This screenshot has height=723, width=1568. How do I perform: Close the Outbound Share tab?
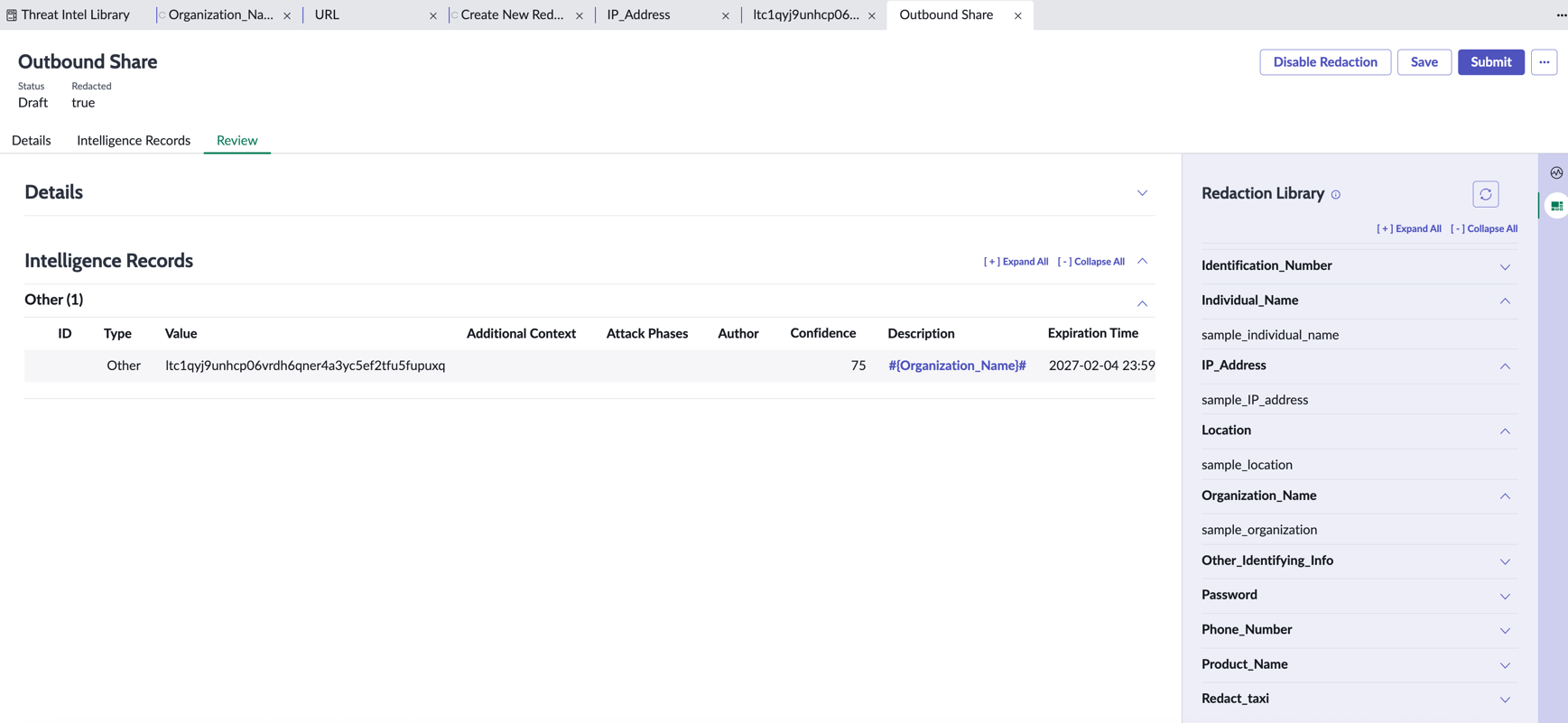(1017, 15)
